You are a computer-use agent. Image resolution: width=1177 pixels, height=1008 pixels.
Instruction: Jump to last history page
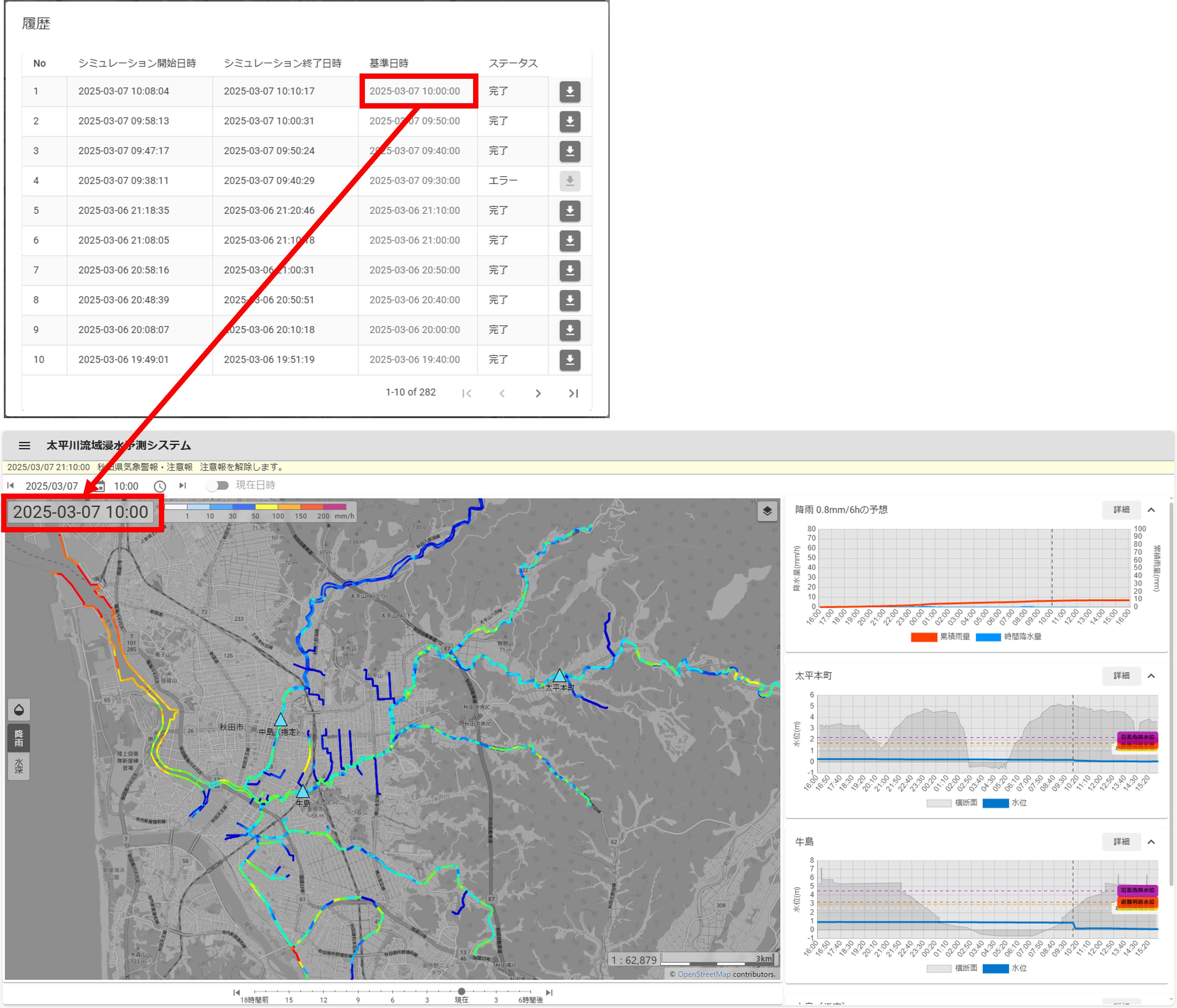pos(573,393)
